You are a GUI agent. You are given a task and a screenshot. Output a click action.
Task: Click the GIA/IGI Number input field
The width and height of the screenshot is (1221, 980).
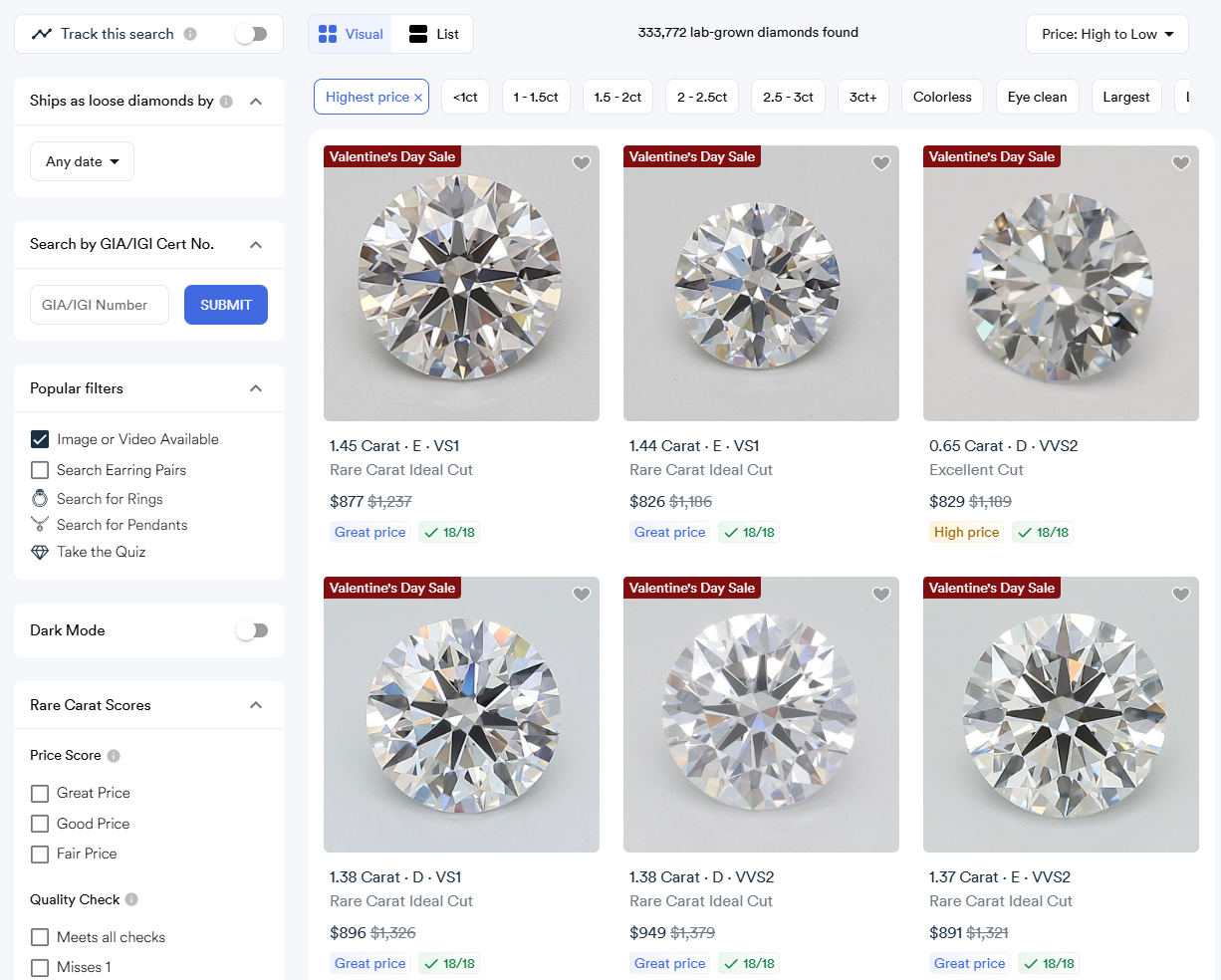pyautogui.click(x=100, y=305)
